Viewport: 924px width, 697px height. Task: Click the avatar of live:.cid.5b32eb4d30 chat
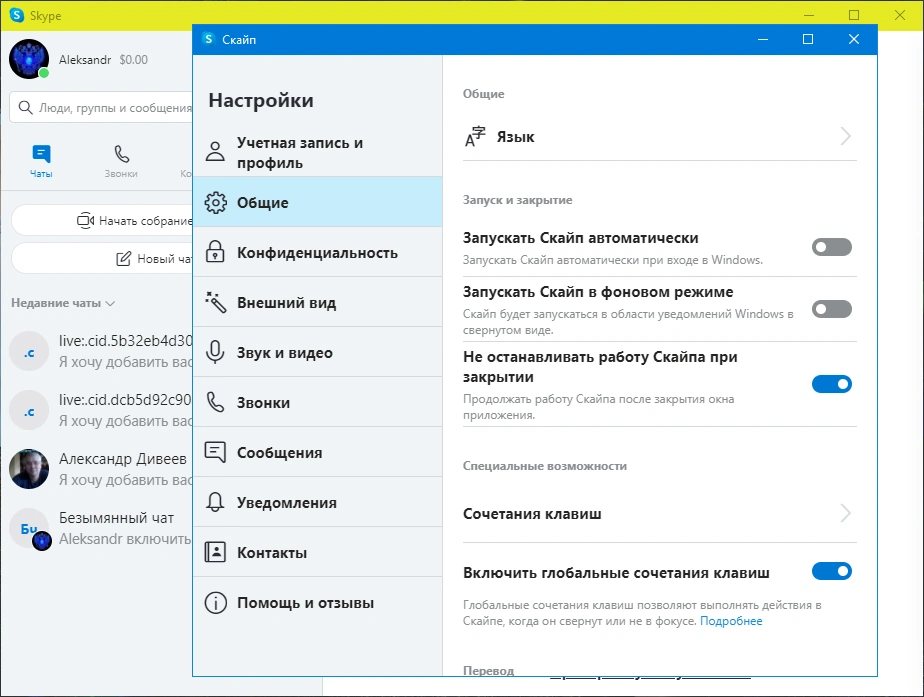(29, 351)
